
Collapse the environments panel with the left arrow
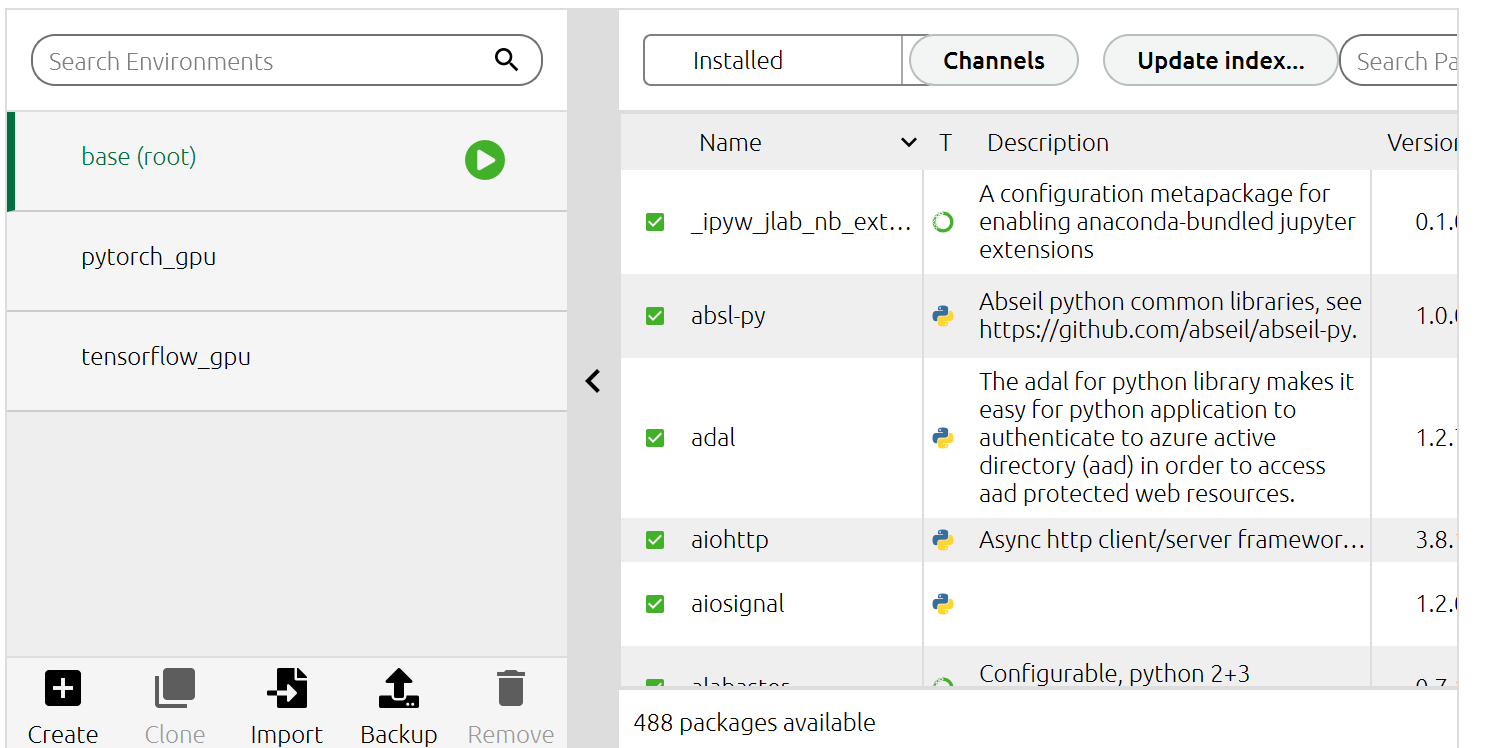point(593,381)
